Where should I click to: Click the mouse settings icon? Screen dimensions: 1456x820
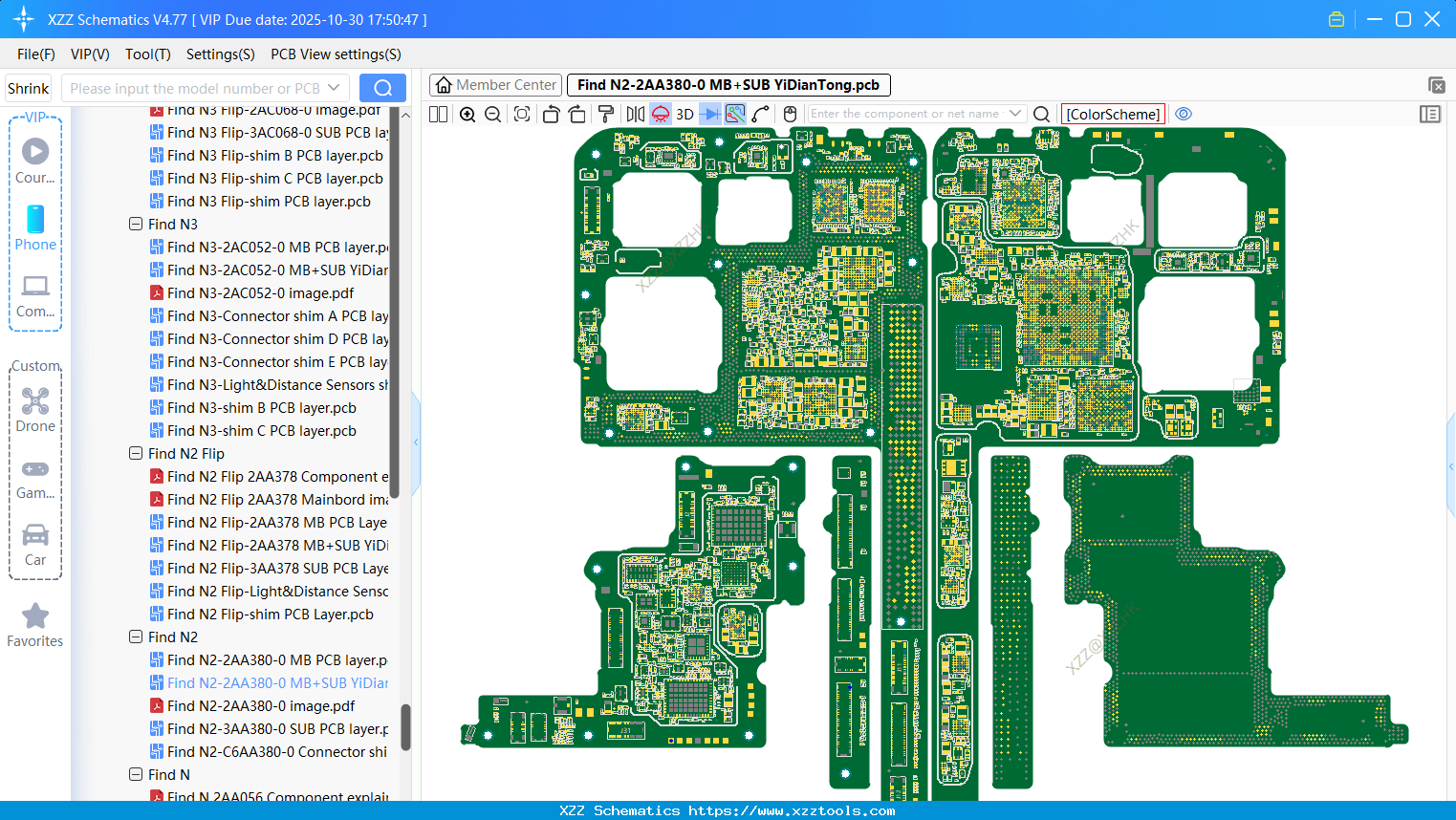[x=790, y=115]
